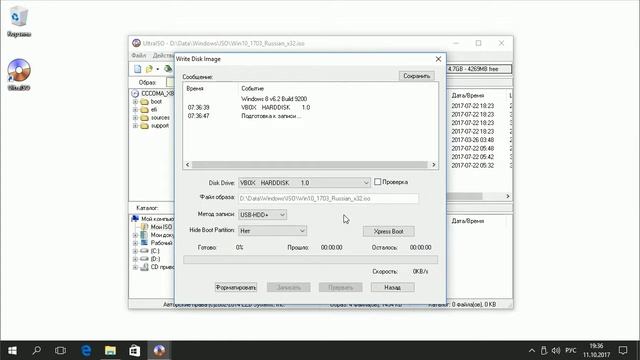Click the Записать button
Image resolution: width=640 pixels, height=360 pixels.
289,287
